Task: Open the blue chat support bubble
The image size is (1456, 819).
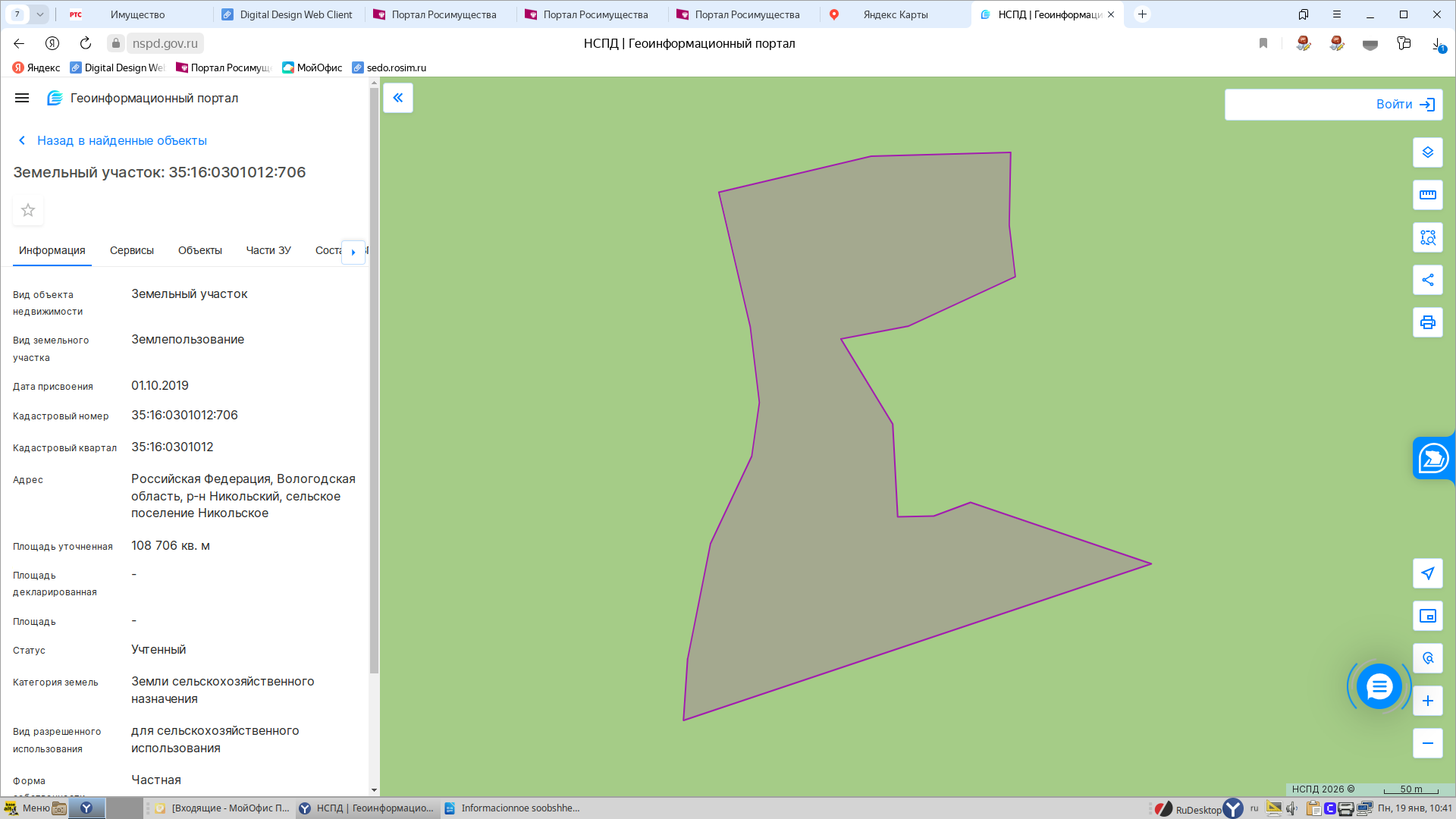Action: pyautogui.click(x=1379, y=687)
